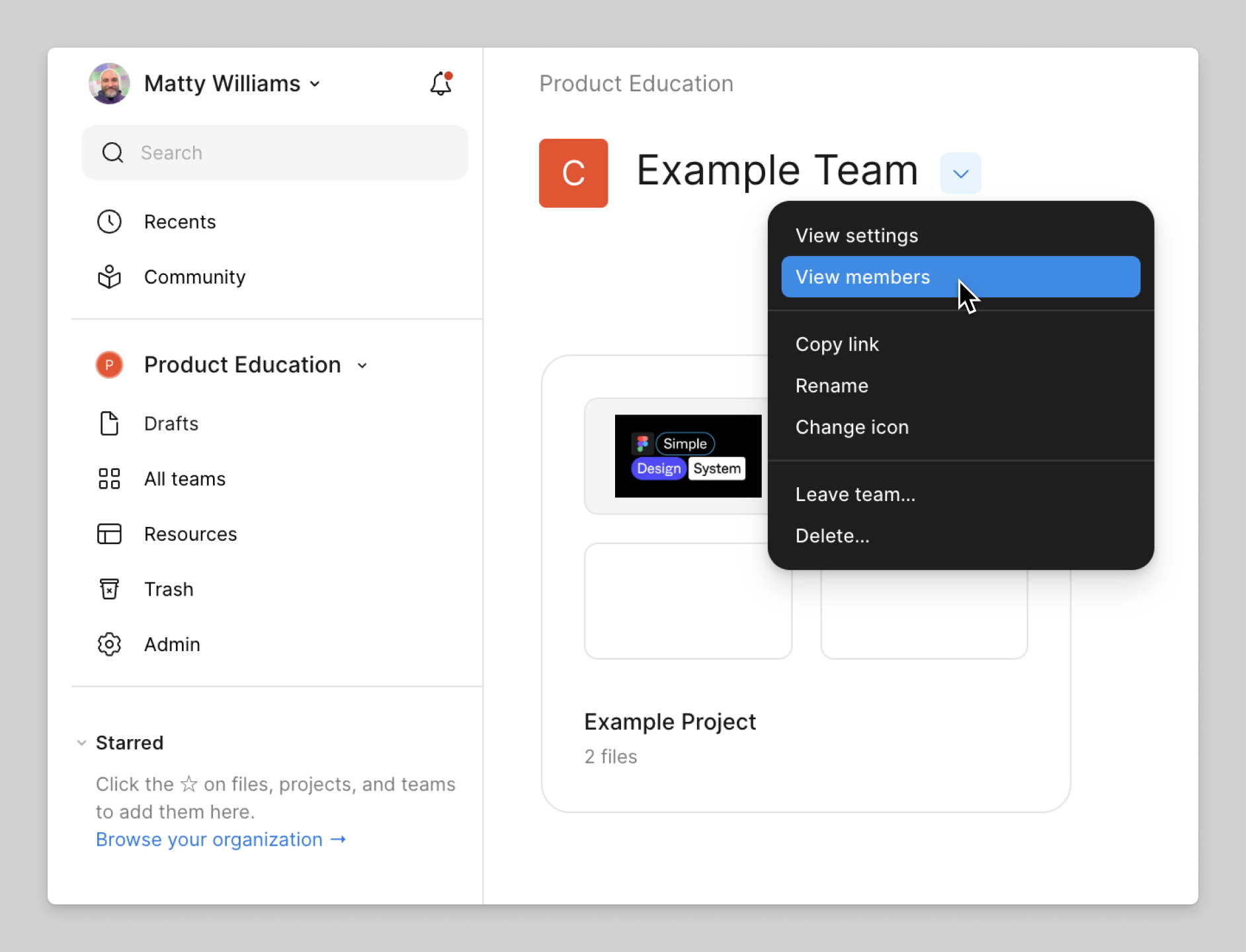
Task: Click the Drafts file icon
Action: [109, 424]
